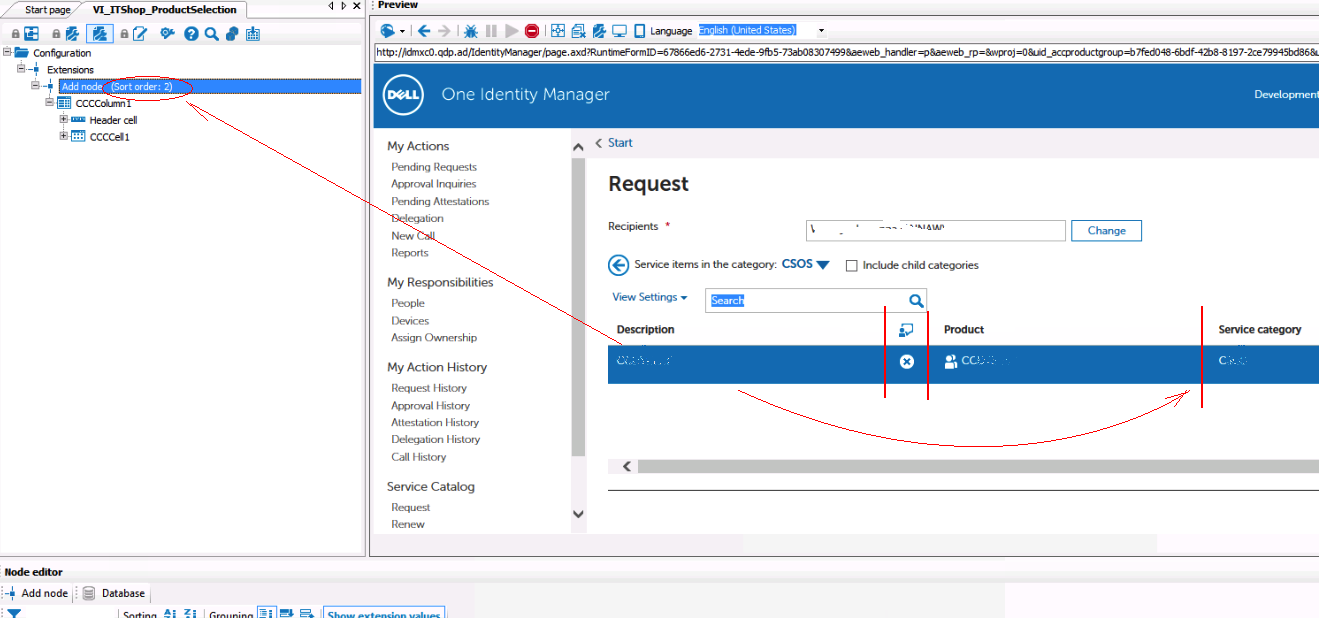Open Approval History link
1319x618 pixels.
click(431, 406)
